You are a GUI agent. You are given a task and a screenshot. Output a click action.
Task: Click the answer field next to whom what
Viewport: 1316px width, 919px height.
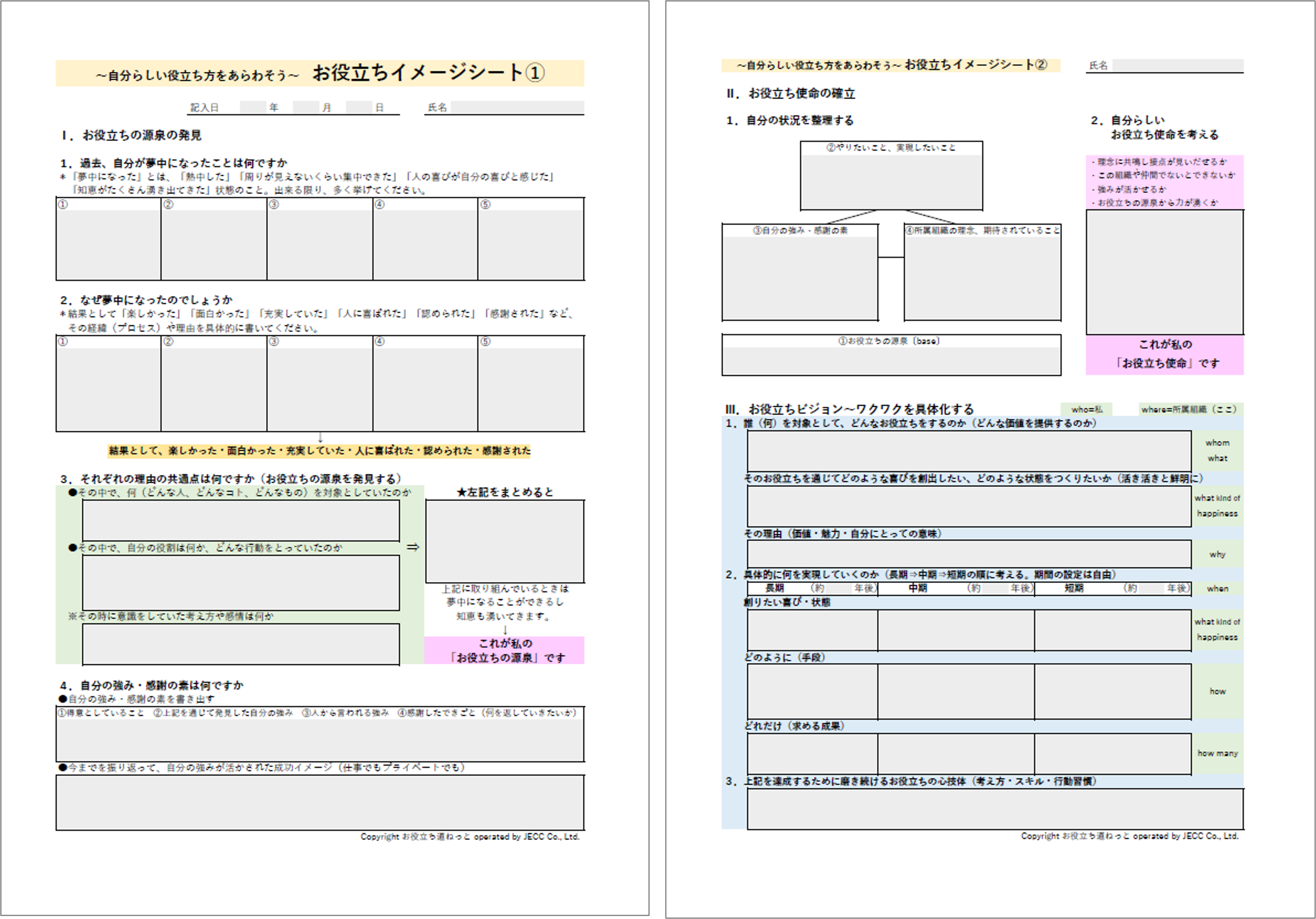[x=969, y=451]
